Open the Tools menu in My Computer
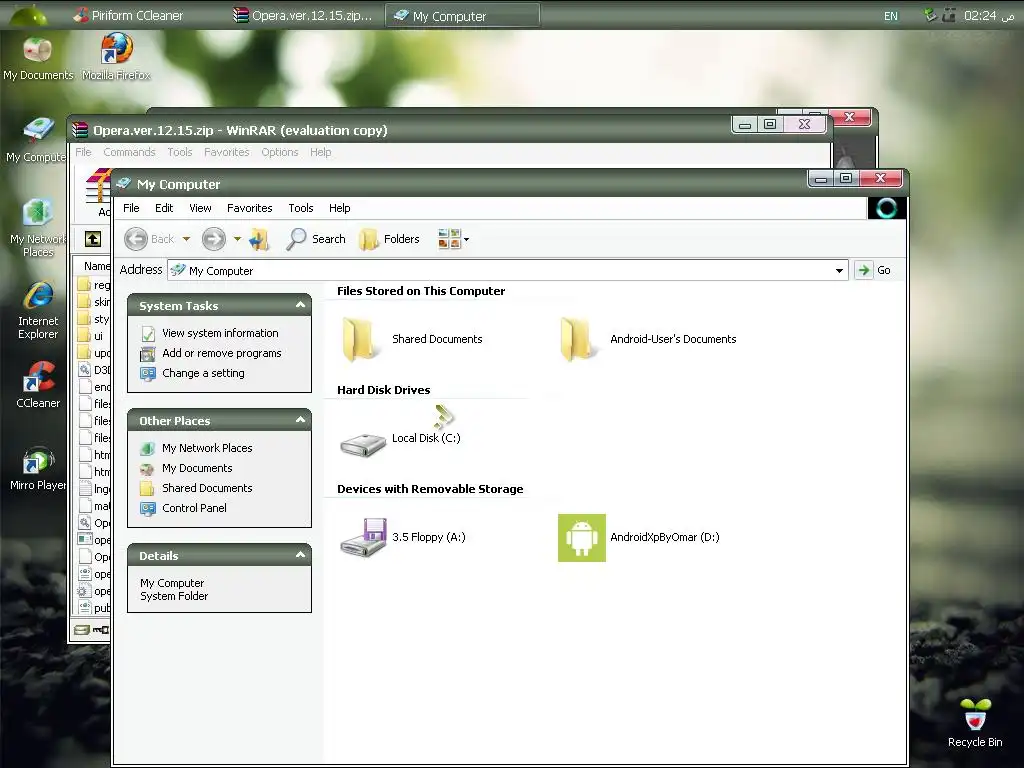This screenshot has height=768, width=1024. tap(300, 208)
